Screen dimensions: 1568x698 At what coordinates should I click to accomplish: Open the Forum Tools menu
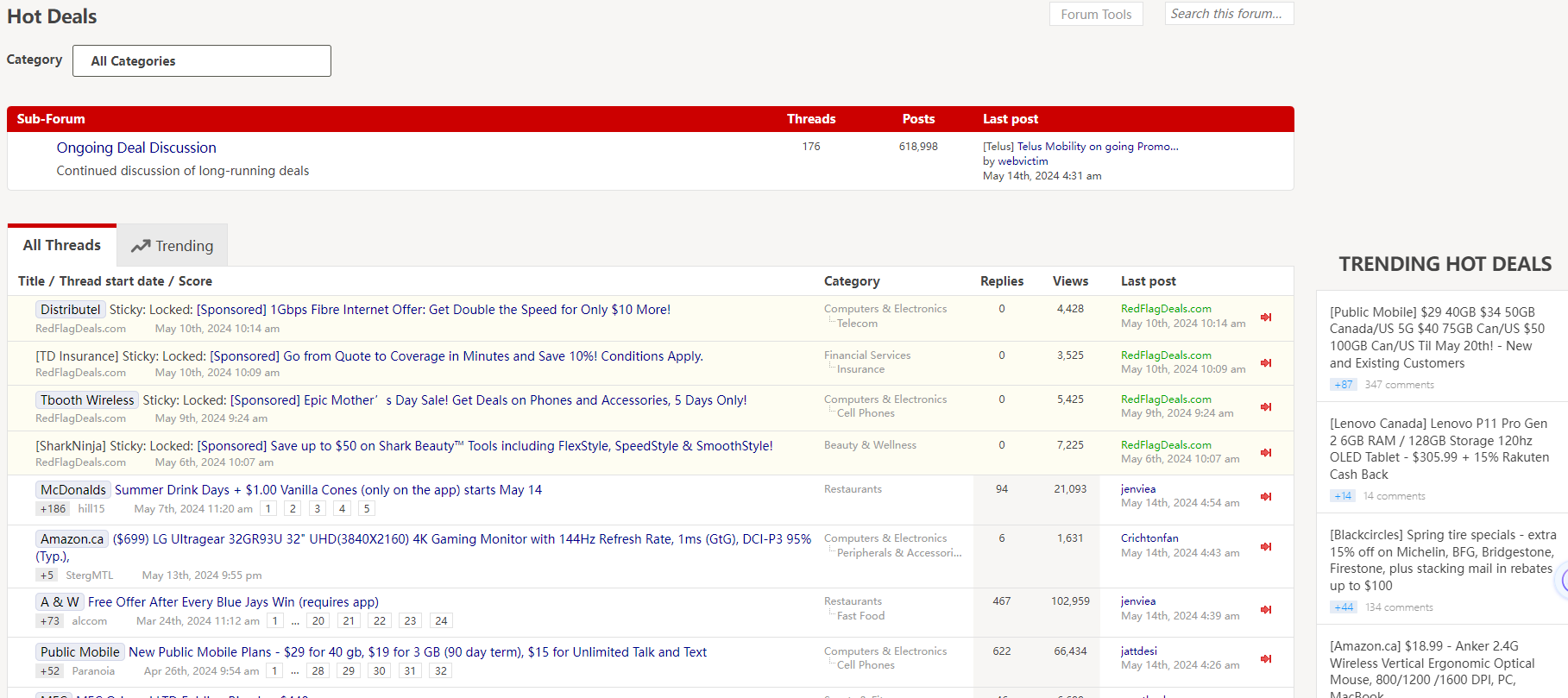pyautogui.click(x=1096, y=15)
